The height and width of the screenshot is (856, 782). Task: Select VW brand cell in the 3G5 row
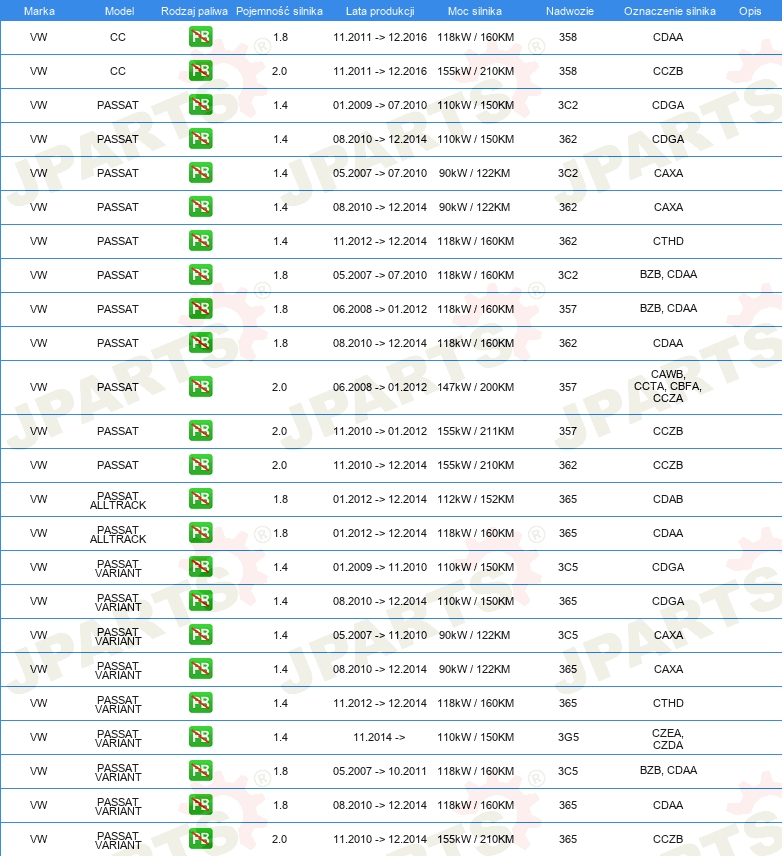tap(38, 737)
